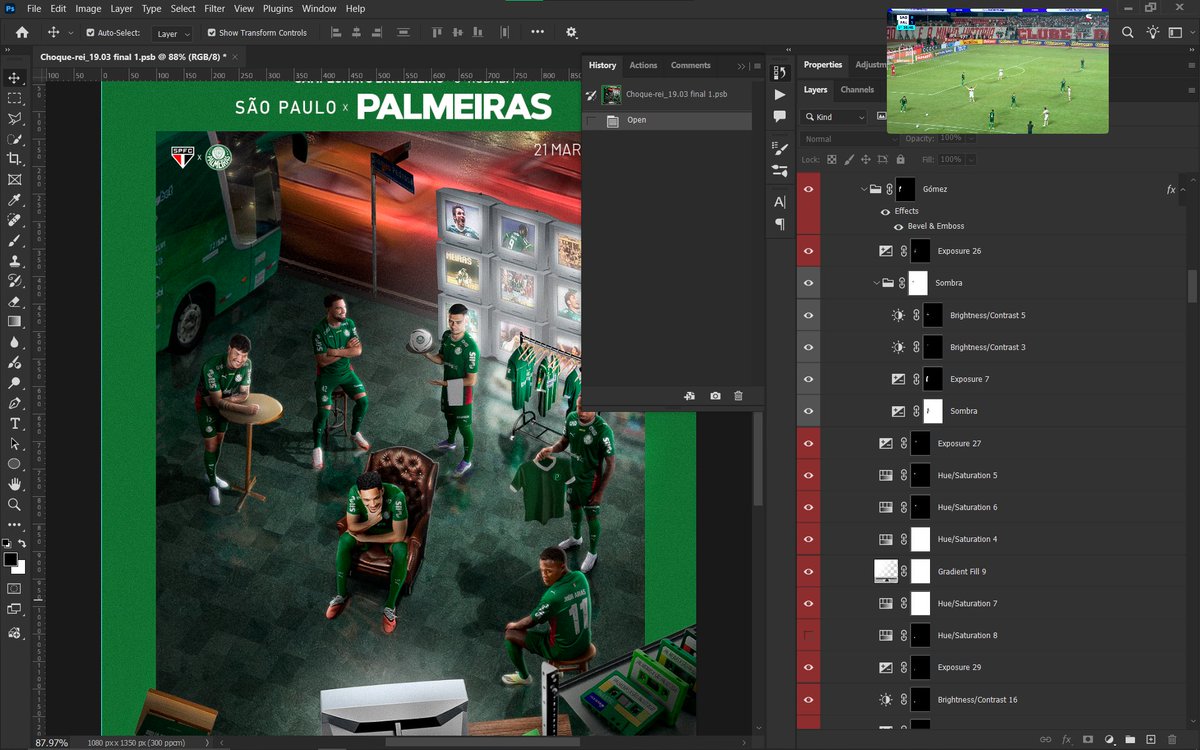Select the Pen tool
The width and height of the screenshot is (1200, 750).
click(x=14, y=403)
